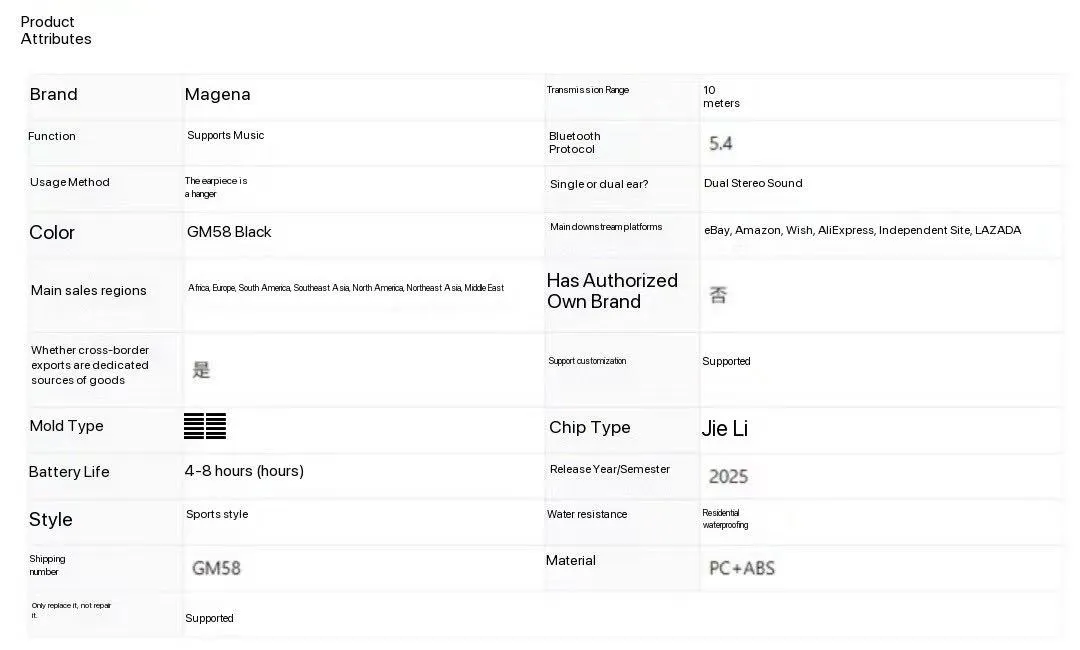The height and width of the screenshot is (650, 1080).
Task: Click the GM58 shipping number value
Action: [216, 568]
